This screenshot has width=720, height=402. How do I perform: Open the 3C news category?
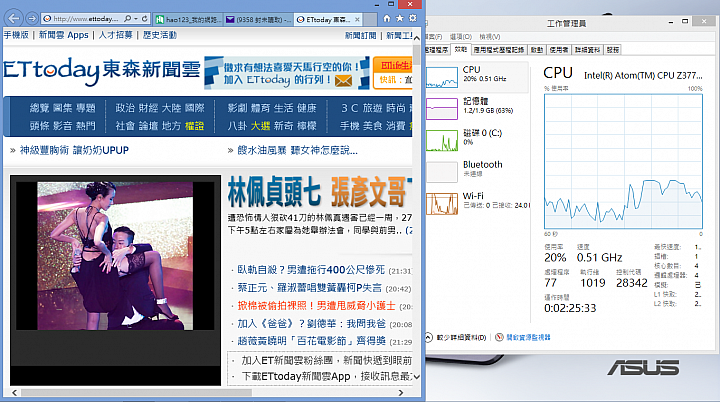coord(349,108)
